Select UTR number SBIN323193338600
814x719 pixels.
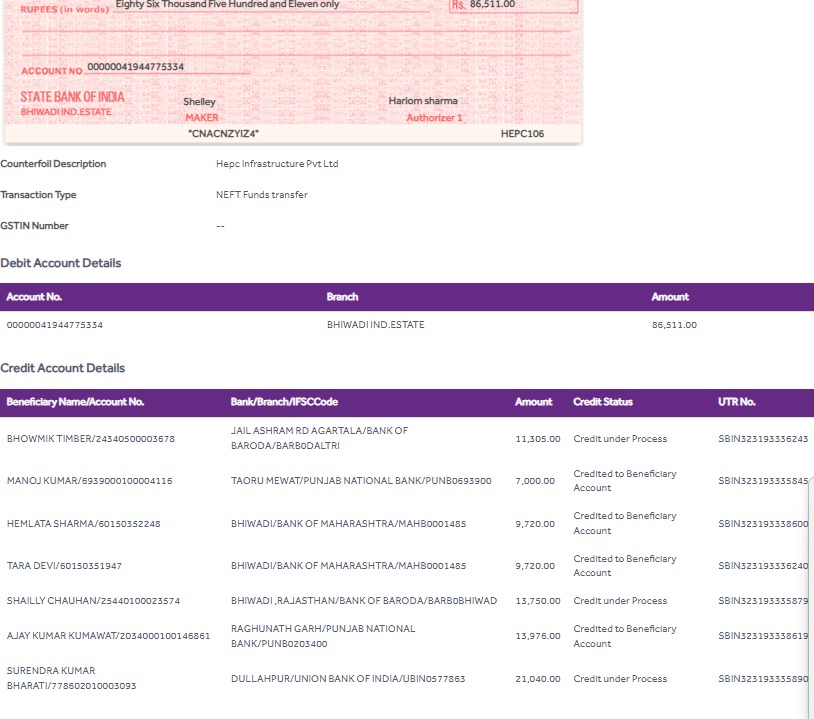(763, 524)
